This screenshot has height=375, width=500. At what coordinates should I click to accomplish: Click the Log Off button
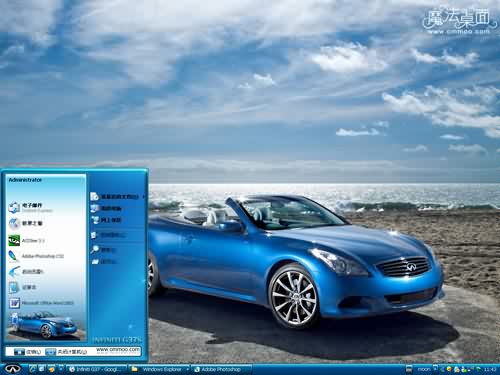pos(28,352)
